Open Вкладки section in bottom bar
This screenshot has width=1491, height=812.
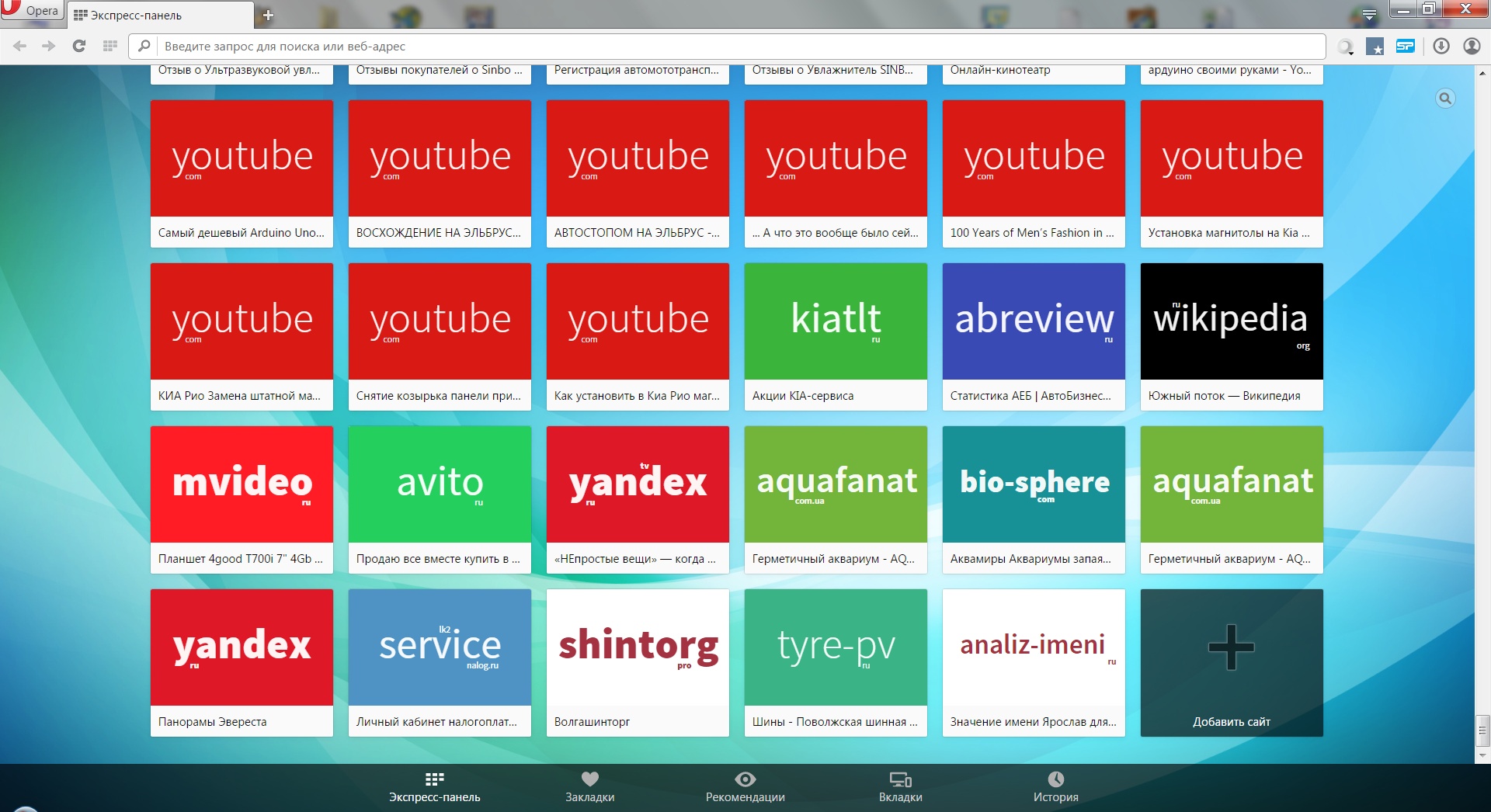pyautogui.click(x=900, y=786)
